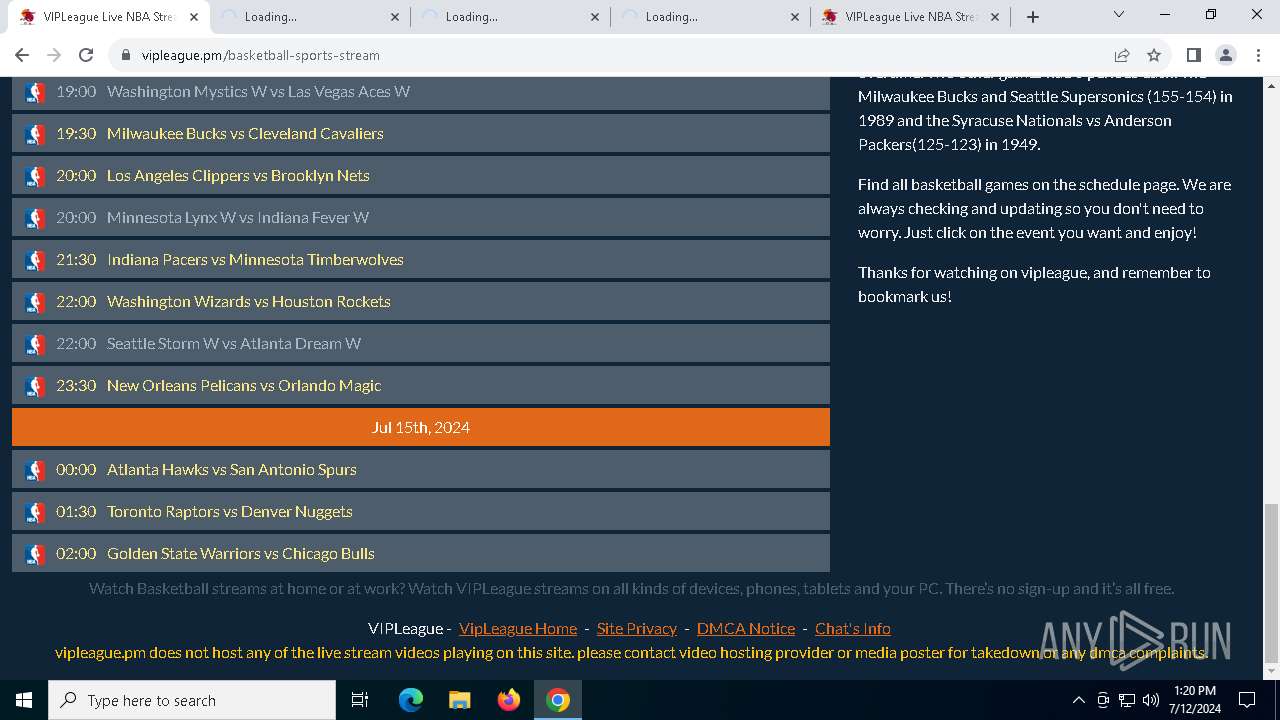Click the NBA icon beside New Orleans Pelicans game
Screen dimensions: 1280x720
pos(35,386)
